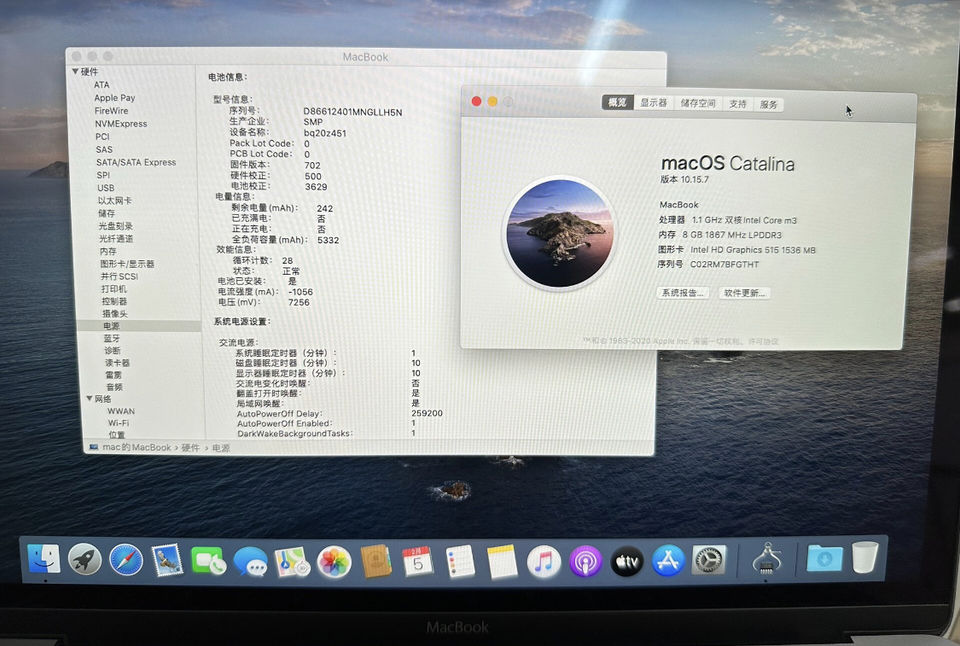Open Maps icon in the Dock
960x646 pixels.
pos(292,561)
